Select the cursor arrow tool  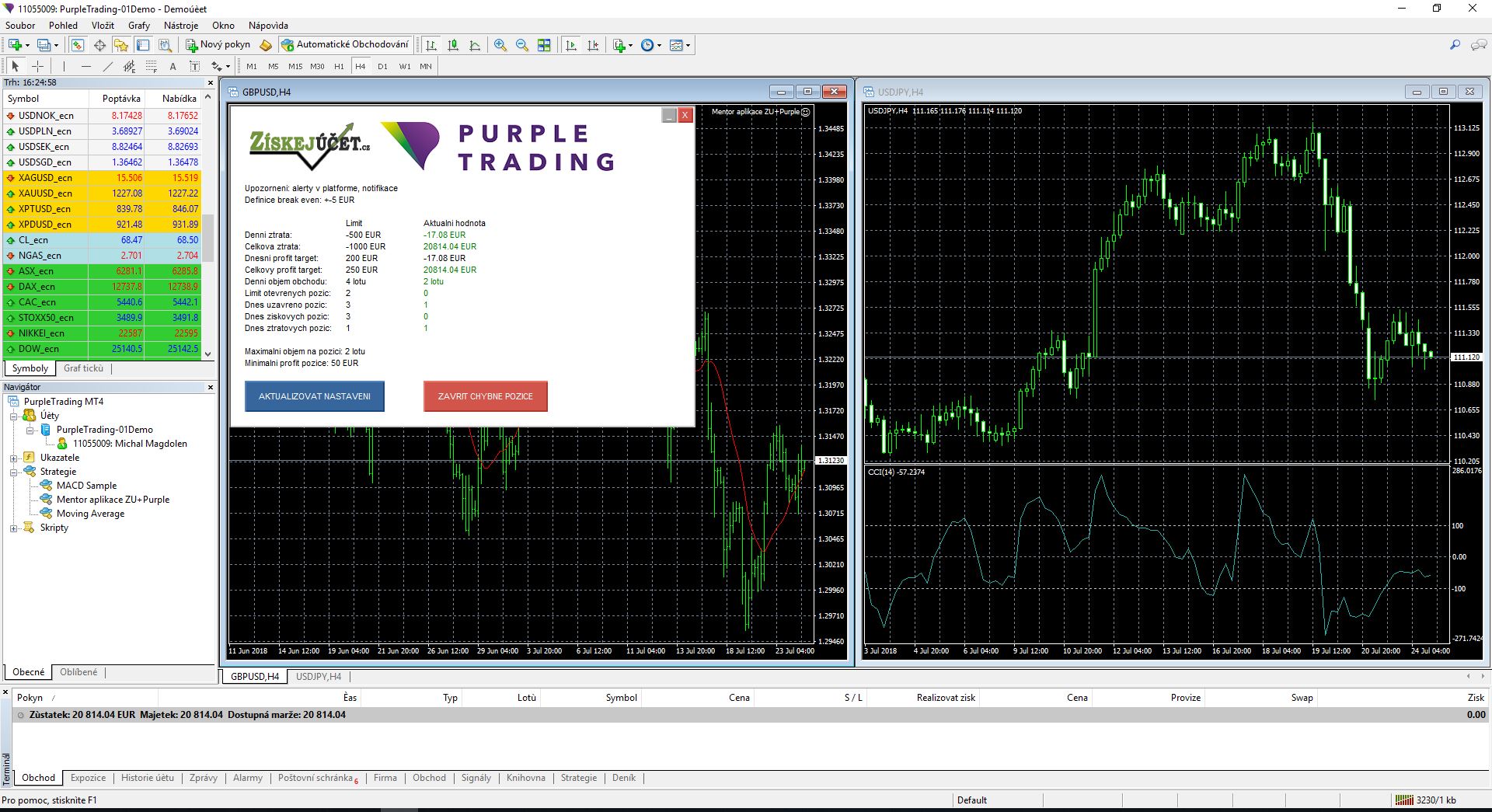(16, 66)
